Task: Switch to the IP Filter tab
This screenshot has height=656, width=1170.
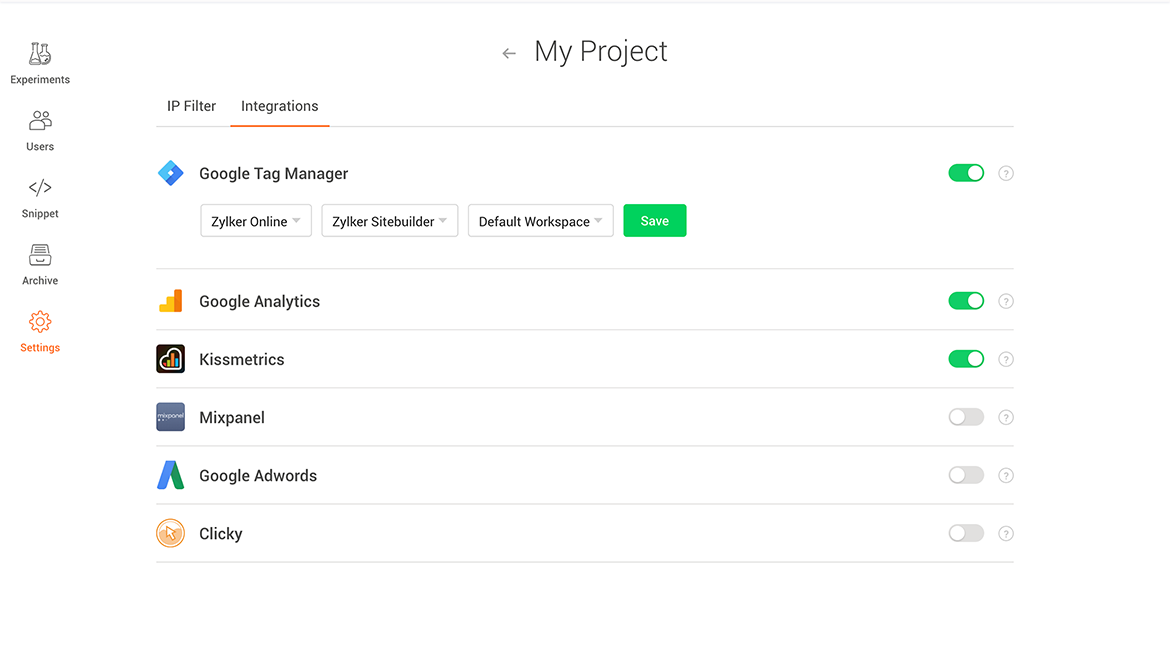Action: [x=192, y=106]
